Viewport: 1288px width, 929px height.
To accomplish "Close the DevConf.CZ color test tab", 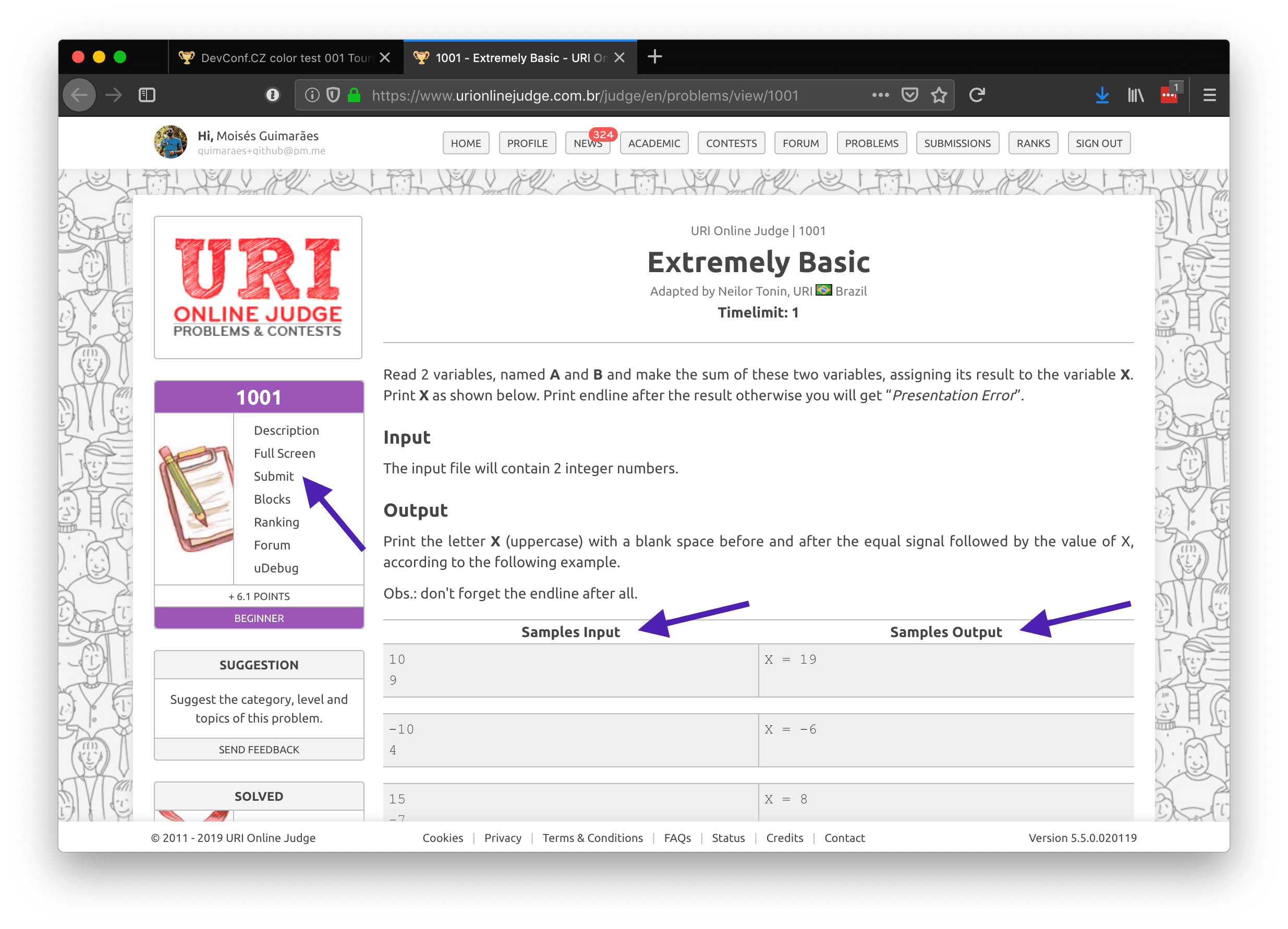I will coord(385,57).
